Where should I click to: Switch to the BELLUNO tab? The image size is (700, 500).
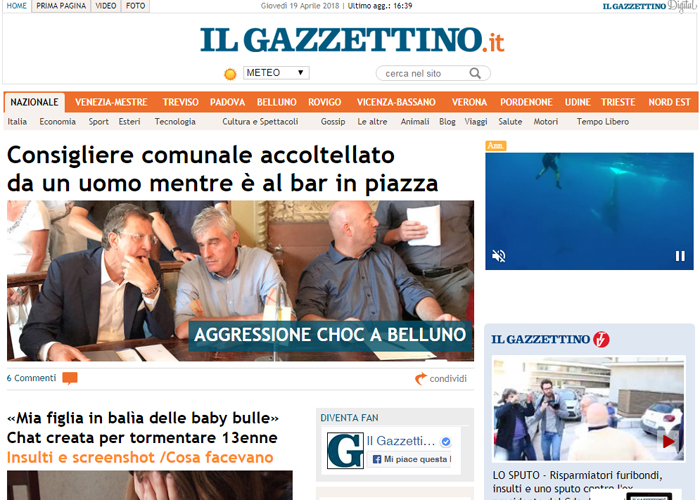276,102
